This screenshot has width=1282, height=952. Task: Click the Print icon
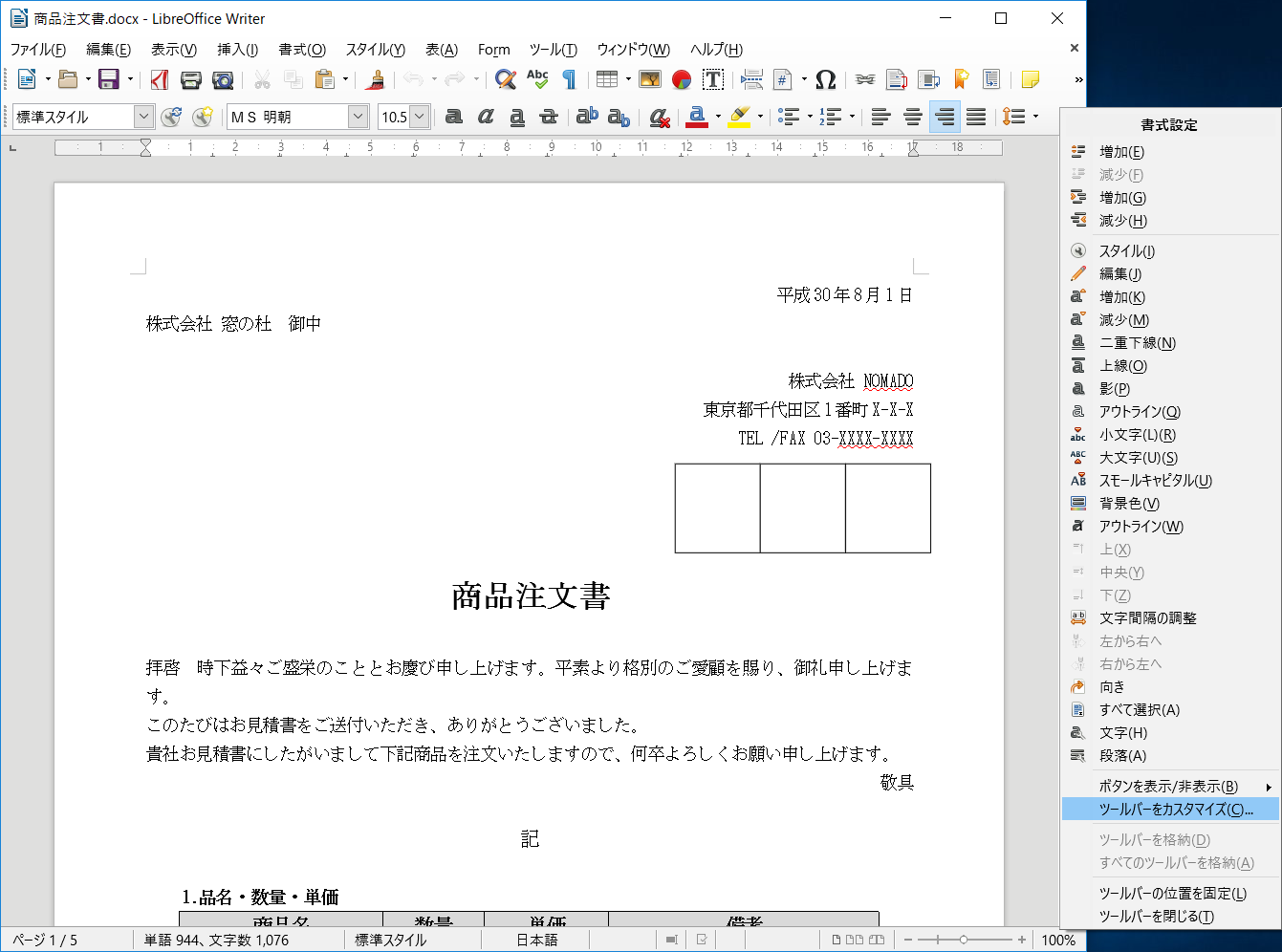click(x=191, y=79)
